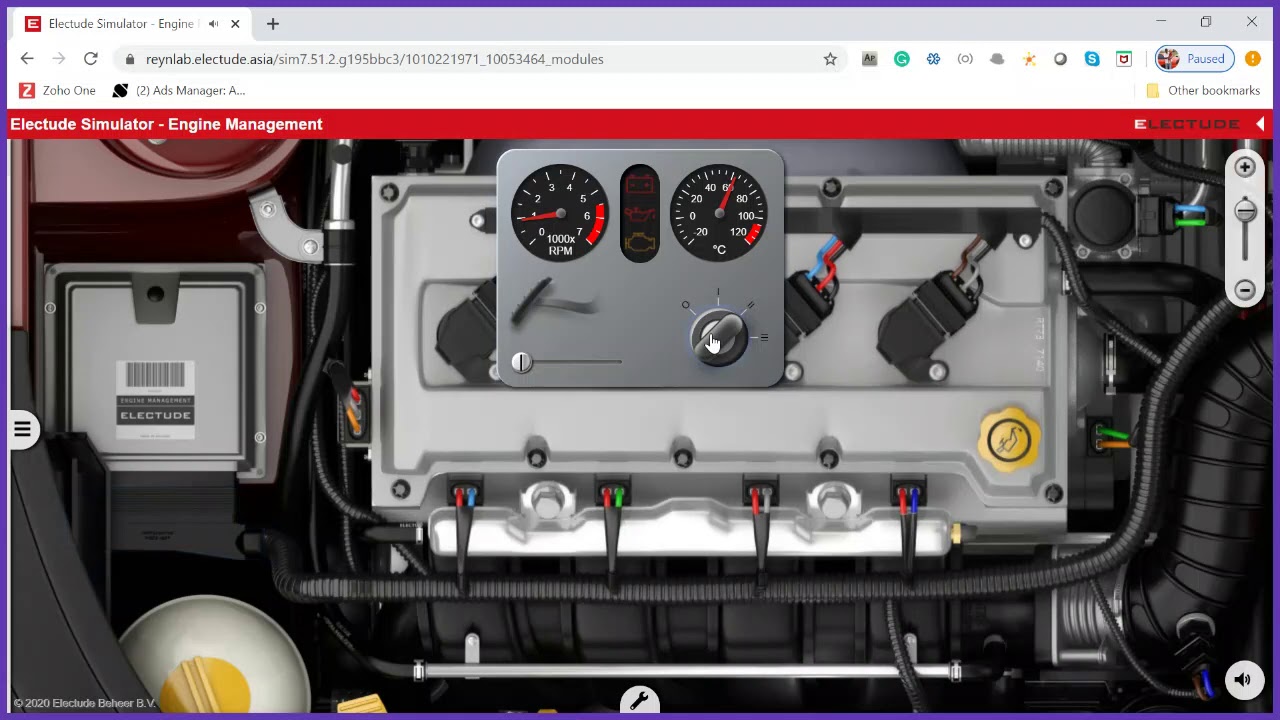Open the McAfee shield extension
This screenshot has height=720, width=1280.
[1124, 59]
